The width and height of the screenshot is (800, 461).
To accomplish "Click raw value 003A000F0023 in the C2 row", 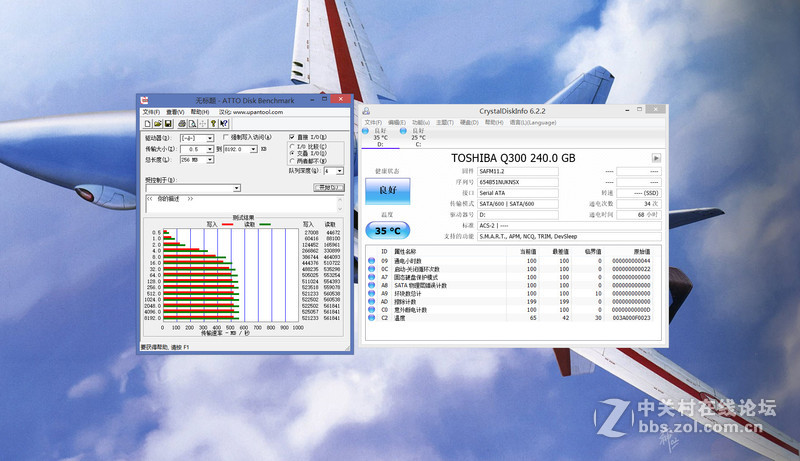I will click(631, 318).
